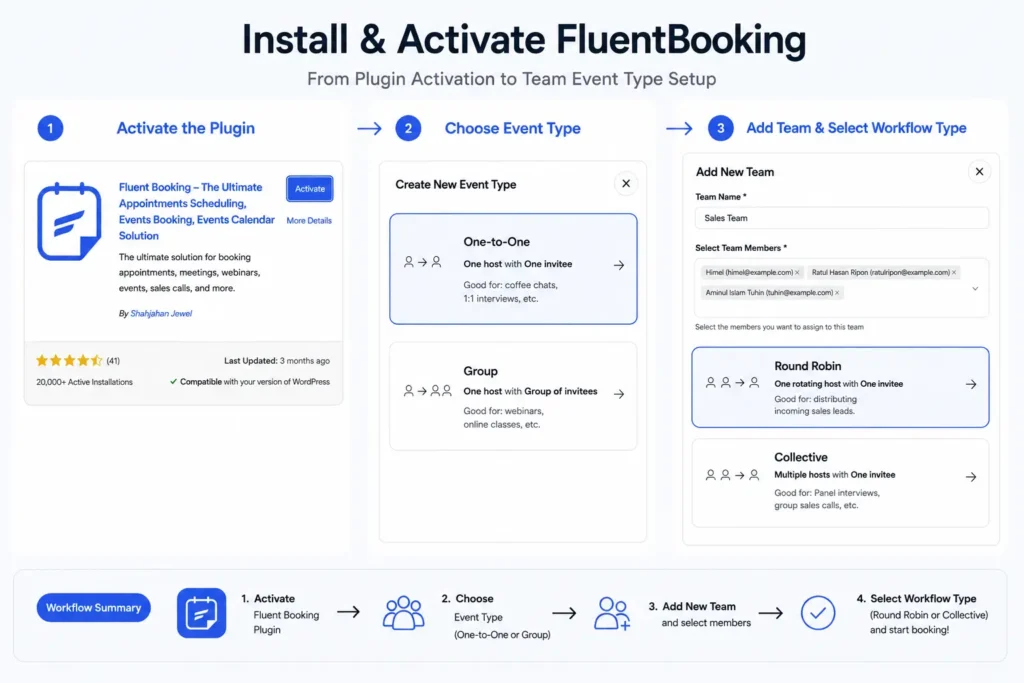This screenshot has width=1024, height=683.
Task: Click the '2. Choose Event Type' summary text
Action: coord(496,616)
